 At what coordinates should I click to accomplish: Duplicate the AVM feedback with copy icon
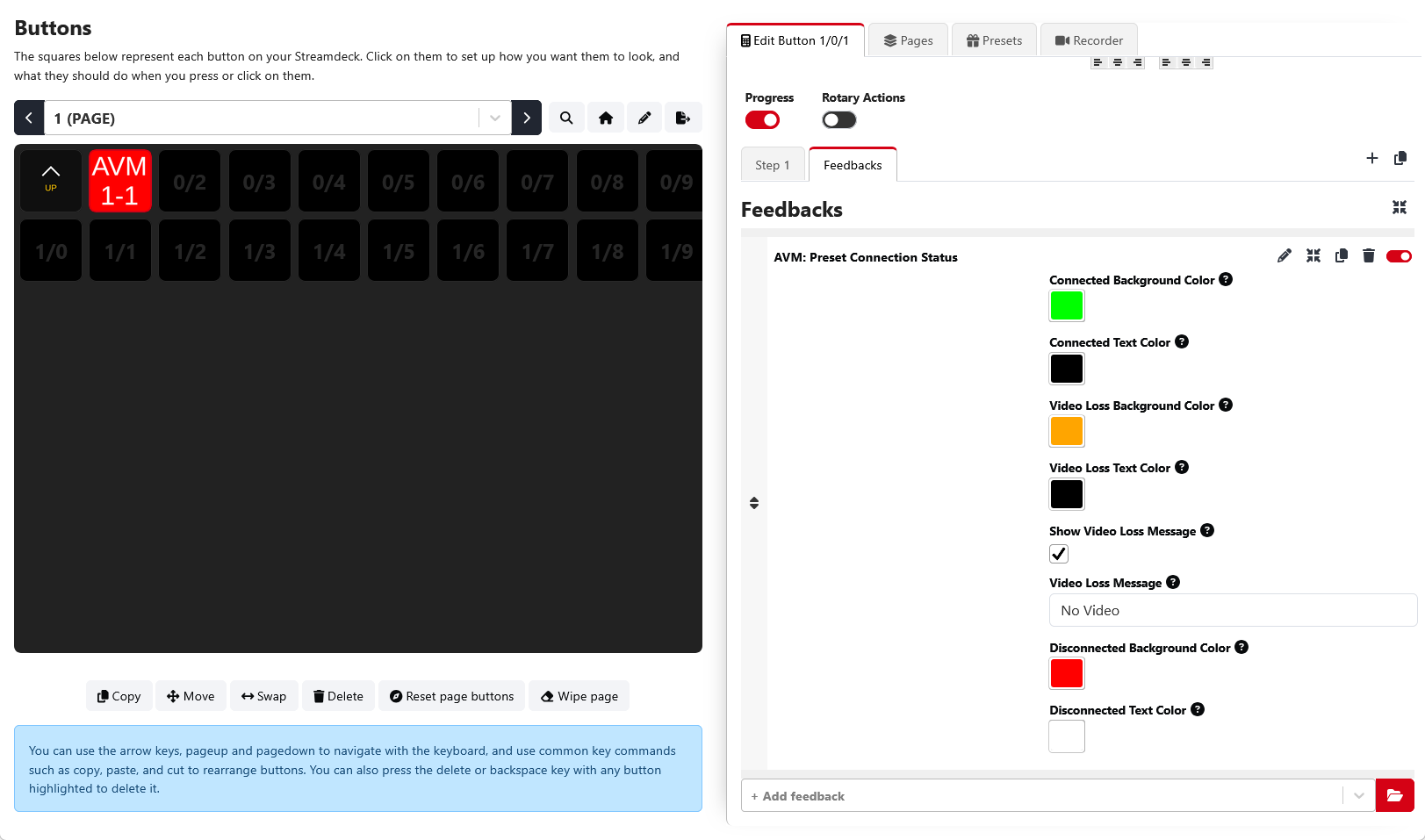pos(1341,256)
